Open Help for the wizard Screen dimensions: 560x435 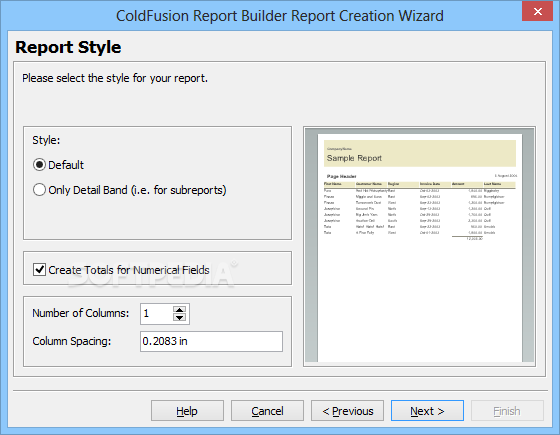[187, 411]
